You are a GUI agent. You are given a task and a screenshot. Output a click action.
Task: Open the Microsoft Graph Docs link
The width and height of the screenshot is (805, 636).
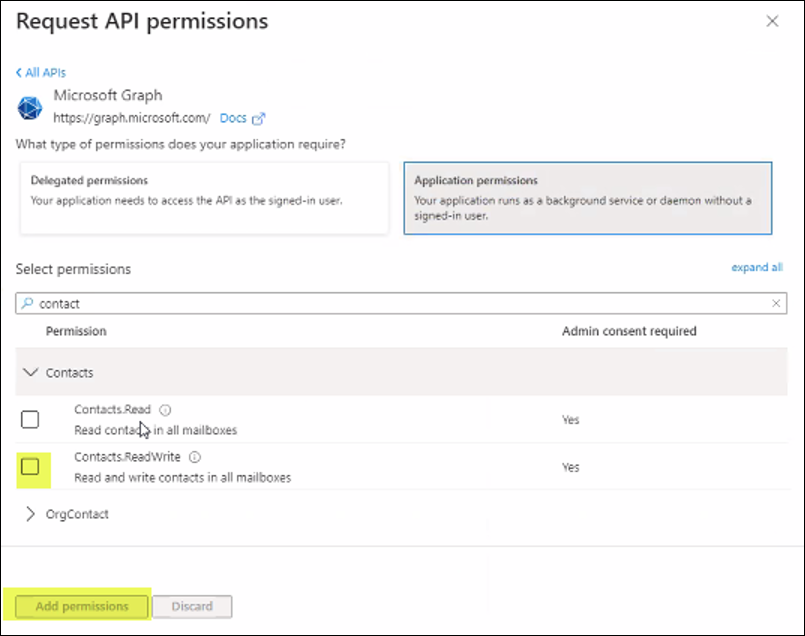(233, 117)
